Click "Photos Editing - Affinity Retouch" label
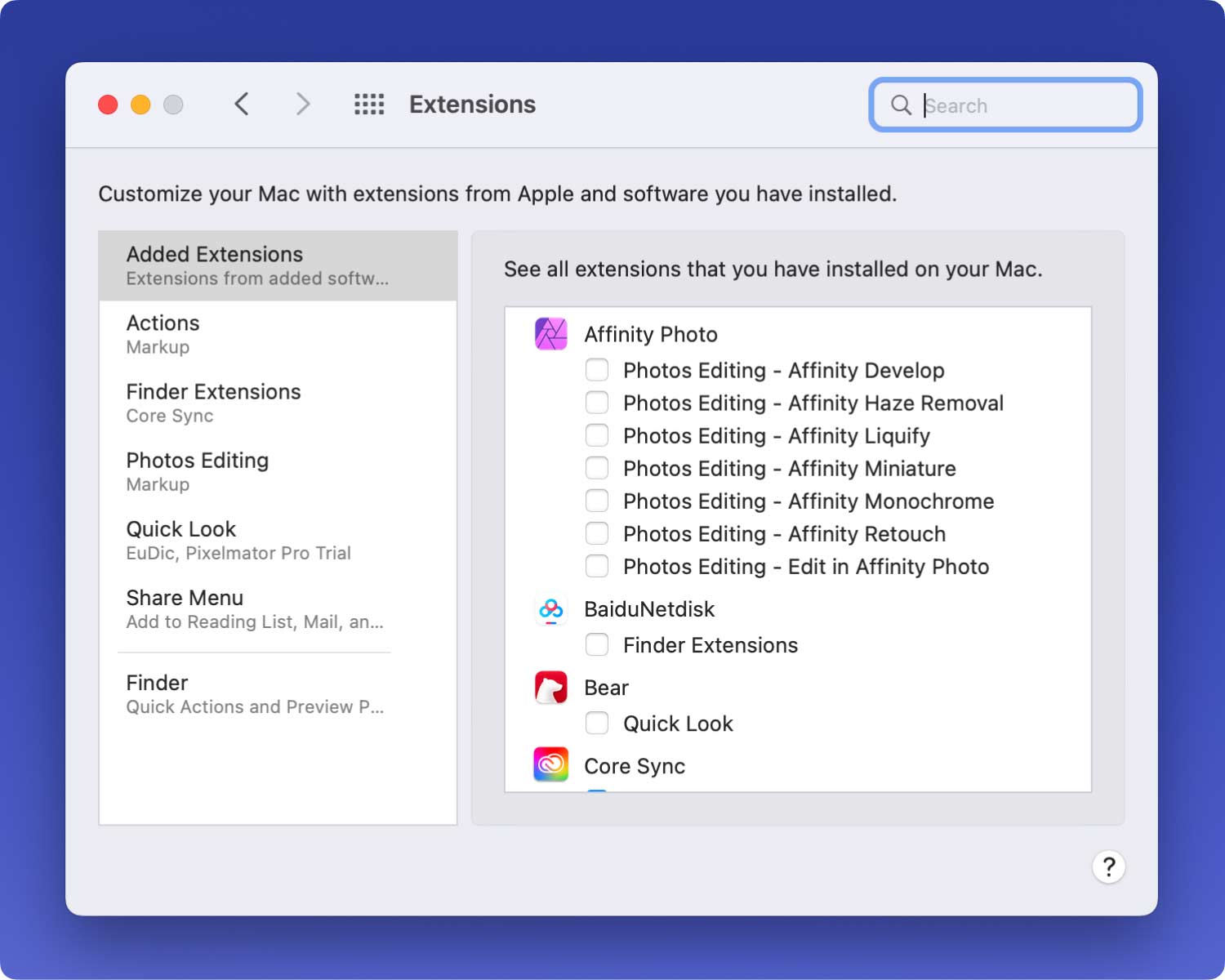 click(x=785, y=534)
